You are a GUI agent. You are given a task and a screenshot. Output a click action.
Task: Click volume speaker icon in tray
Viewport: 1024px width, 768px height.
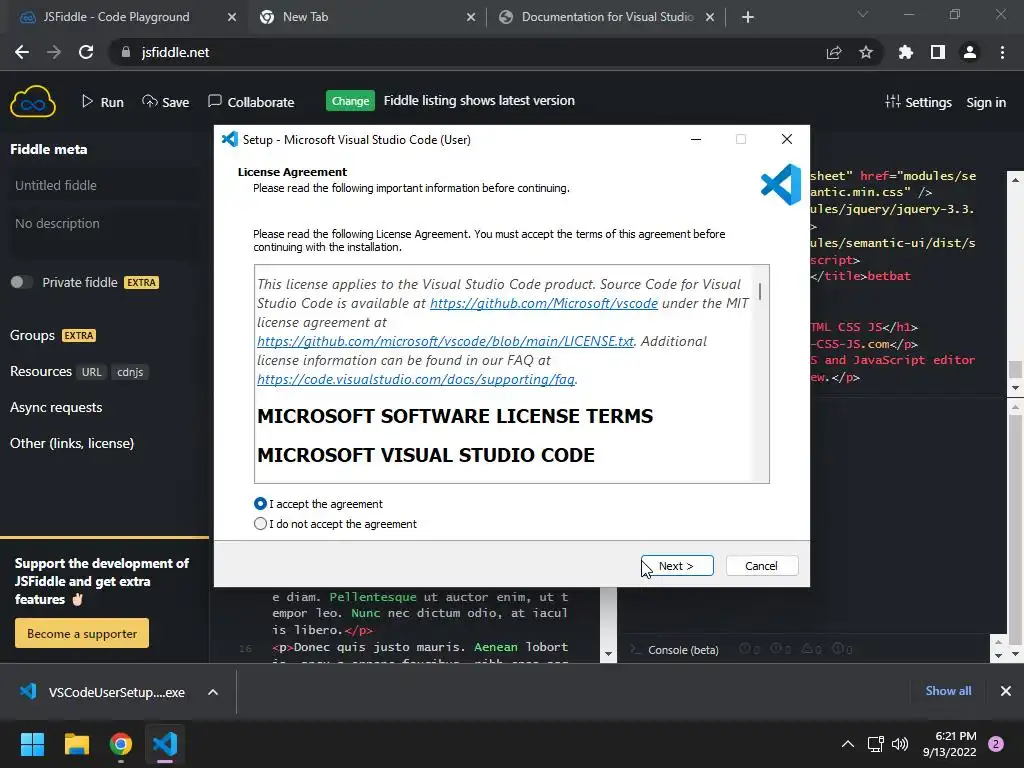tap(900, 744)
